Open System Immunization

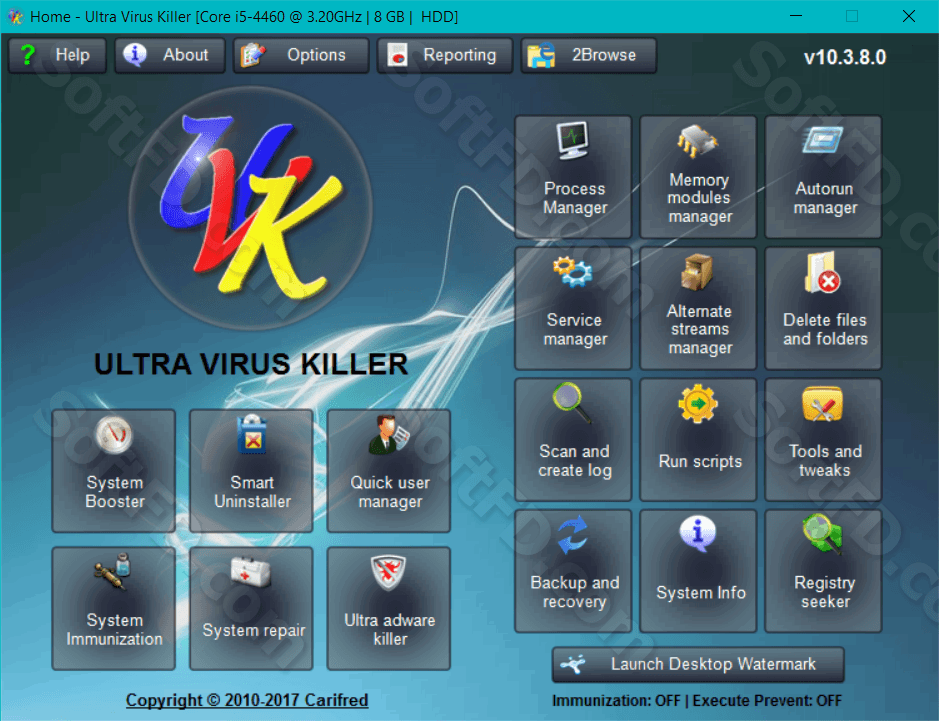114,608
